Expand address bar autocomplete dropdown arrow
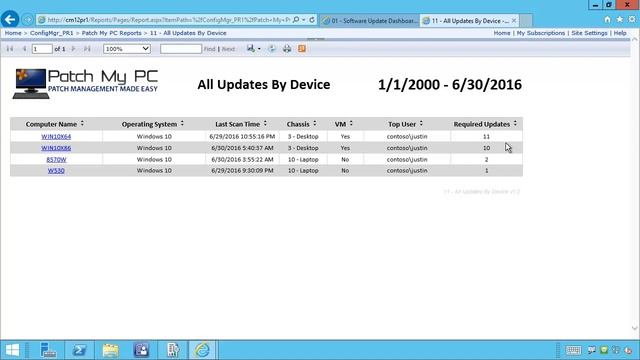Image resolution: width=640 pixels, height=360 pixels. click(x=304, y=20)
